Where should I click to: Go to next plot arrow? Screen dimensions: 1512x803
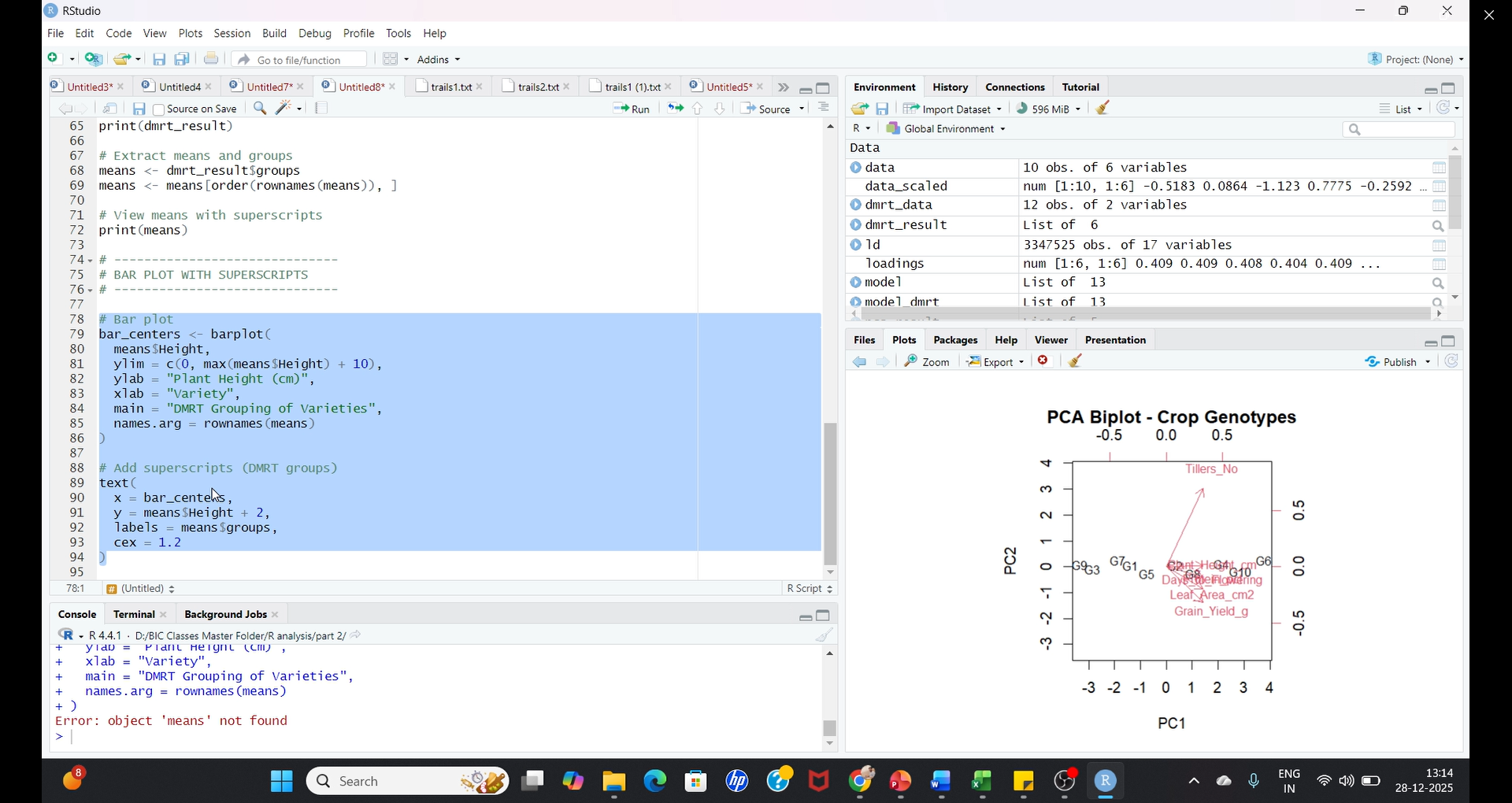coord(884,362)
